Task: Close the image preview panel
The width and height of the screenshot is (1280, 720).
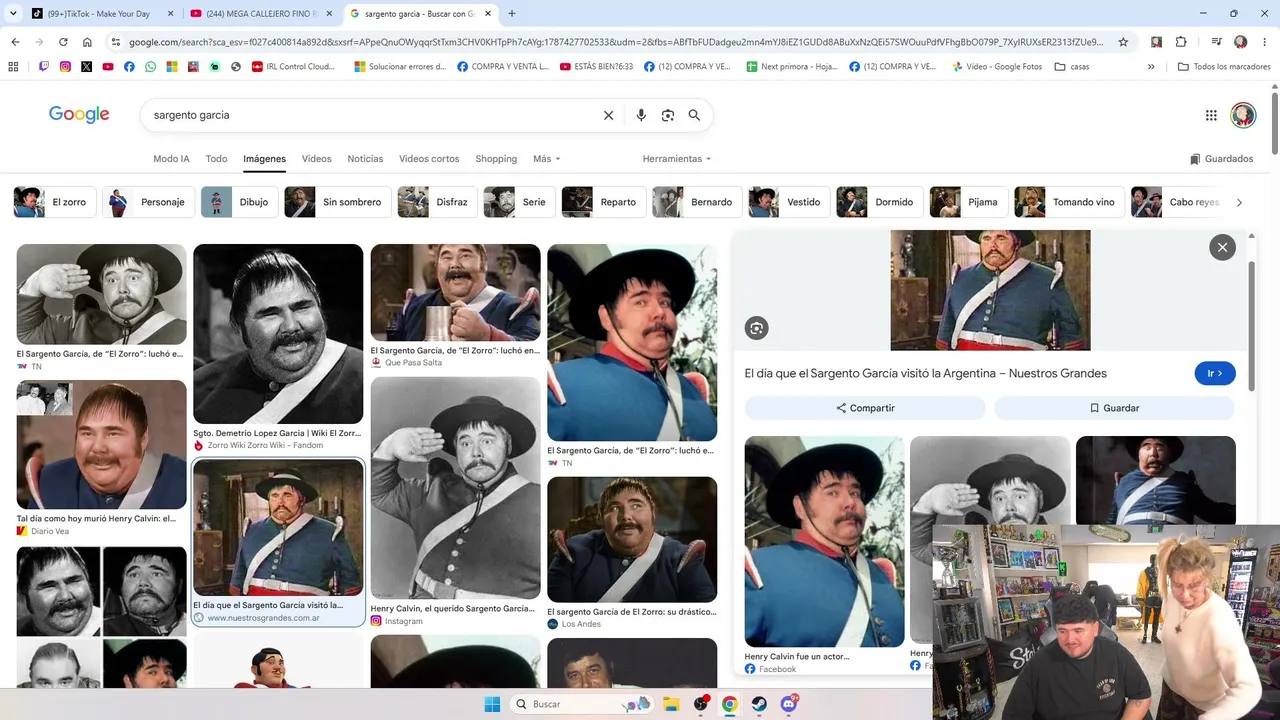Action: (x=1222, y=247)
